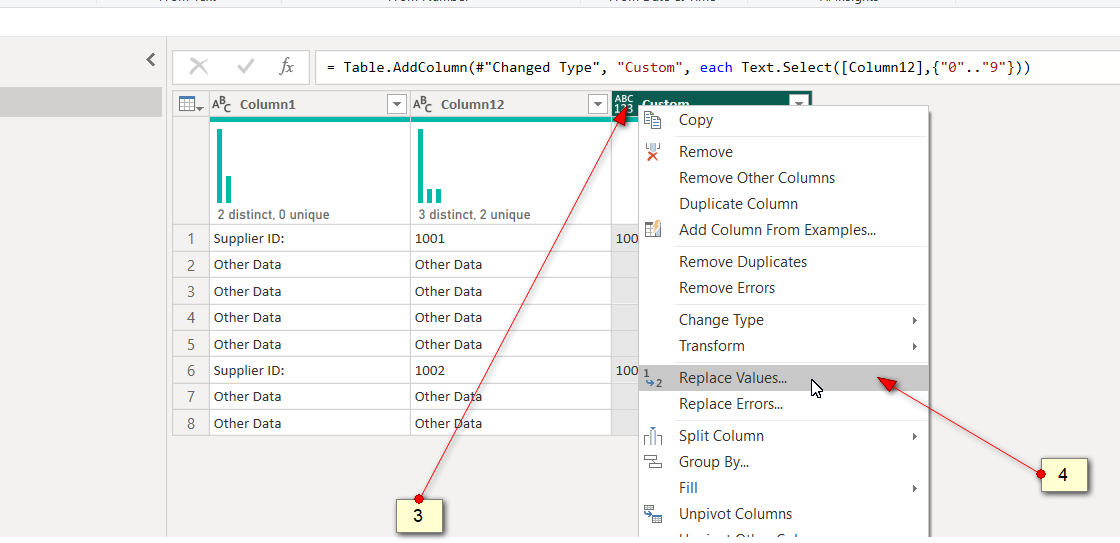This screenshot has height=543, width=1120.
Task: Click into the formula bar text
Action: (x=679, y=68)
